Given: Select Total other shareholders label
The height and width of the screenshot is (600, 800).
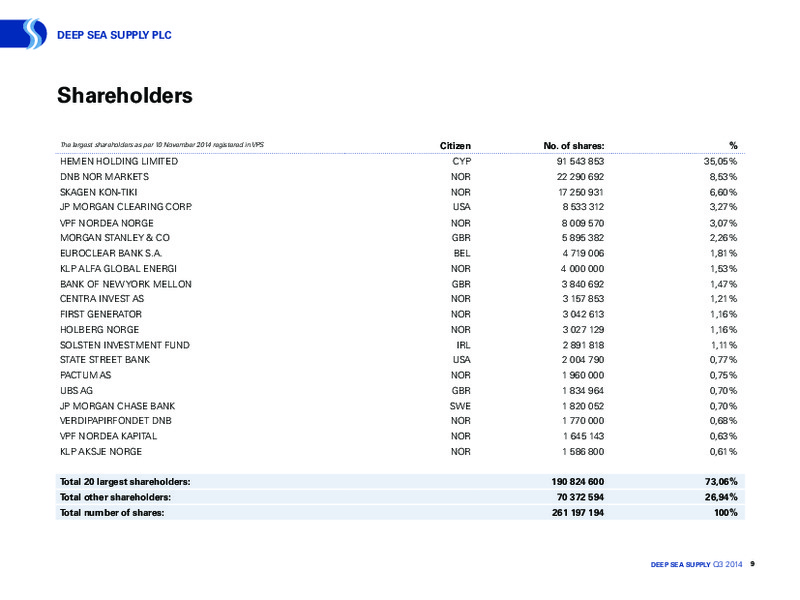Looking at the screenshot, I should coord(115,497).
